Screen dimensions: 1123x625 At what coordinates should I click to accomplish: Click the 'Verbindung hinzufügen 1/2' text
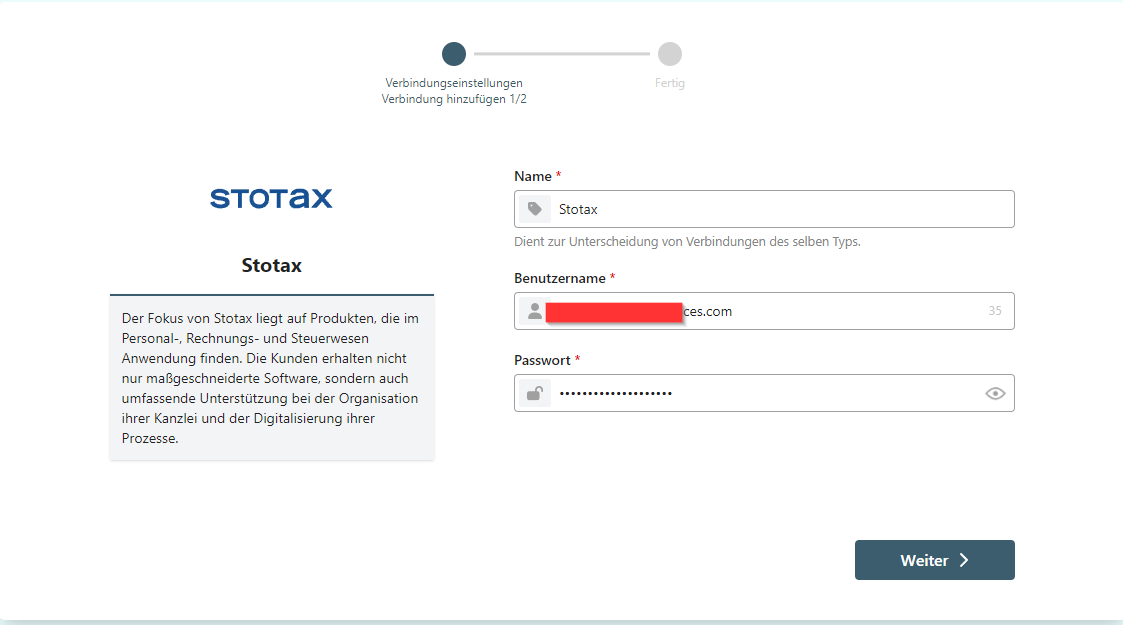click(454, 99)
